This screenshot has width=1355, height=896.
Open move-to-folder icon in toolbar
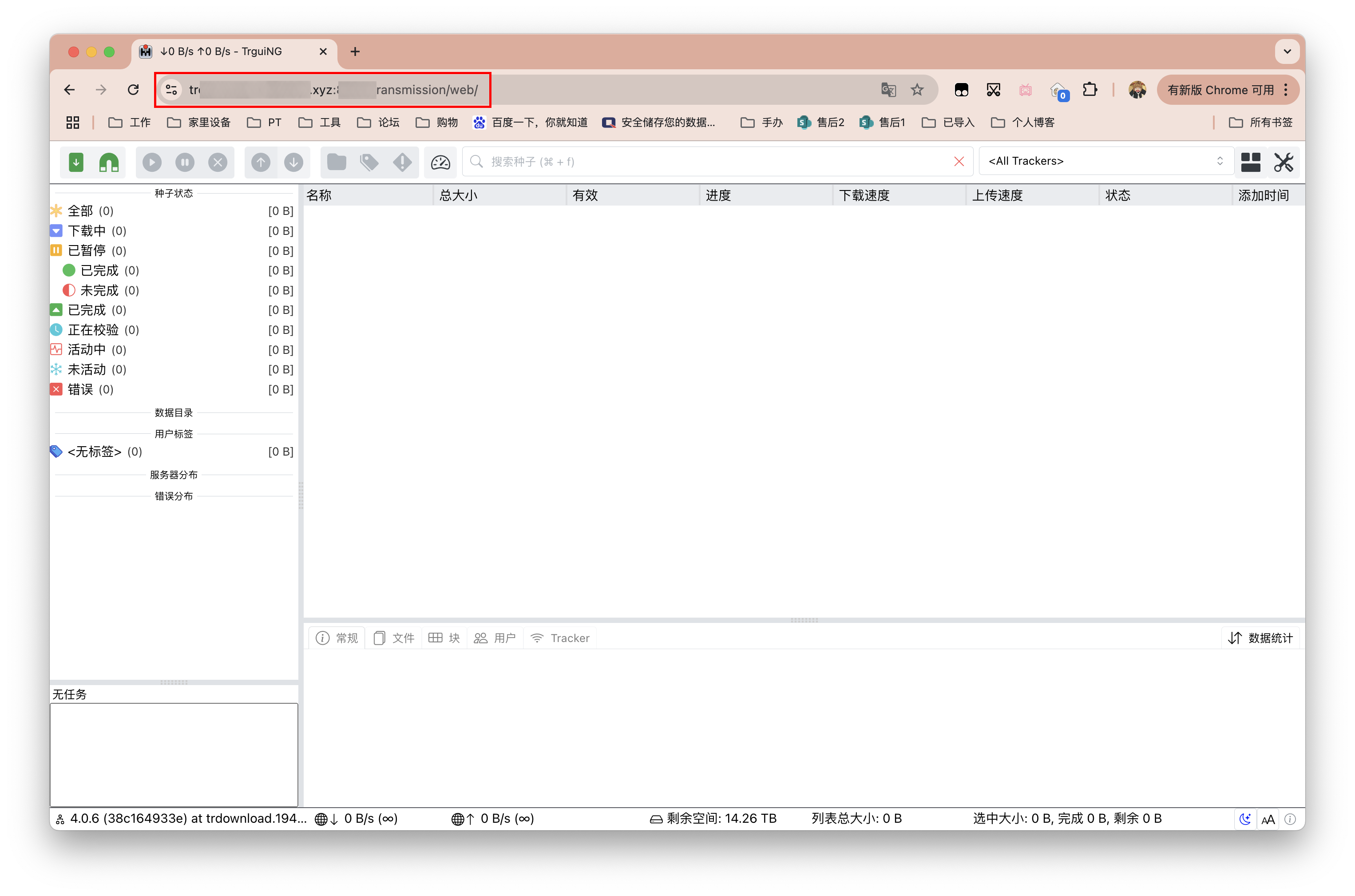click(337, 163)
